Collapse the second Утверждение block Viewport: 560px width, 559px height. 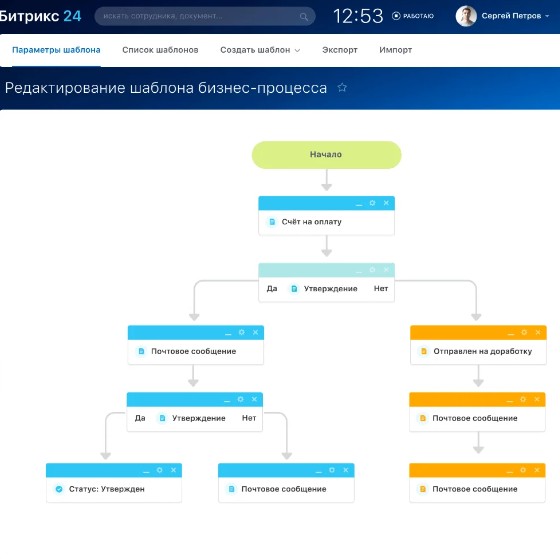227,400
